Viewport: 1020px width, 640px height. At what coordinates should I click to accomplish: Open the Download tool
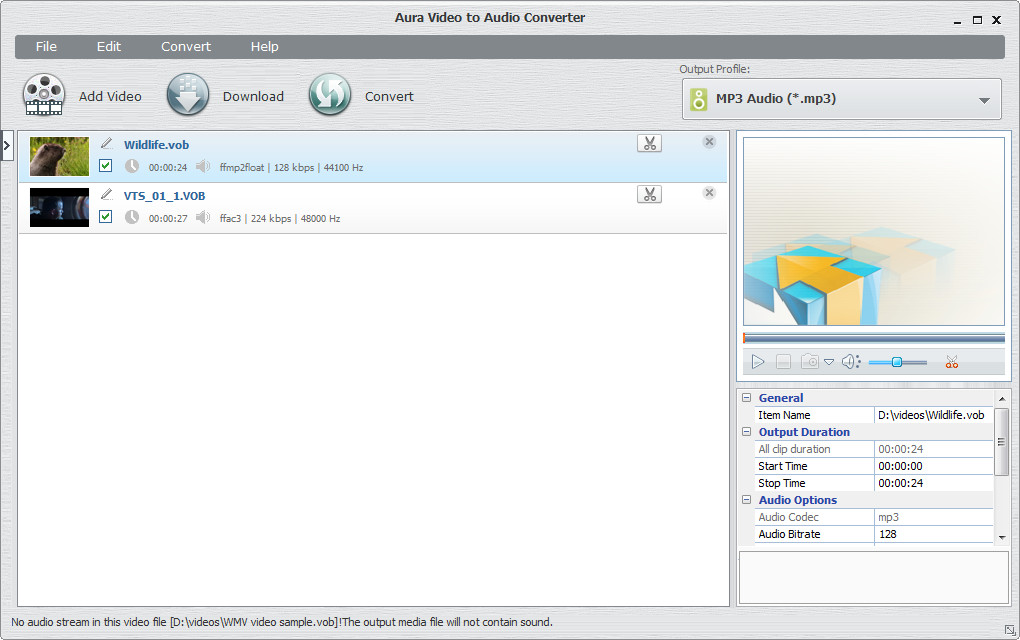point(188,95)
